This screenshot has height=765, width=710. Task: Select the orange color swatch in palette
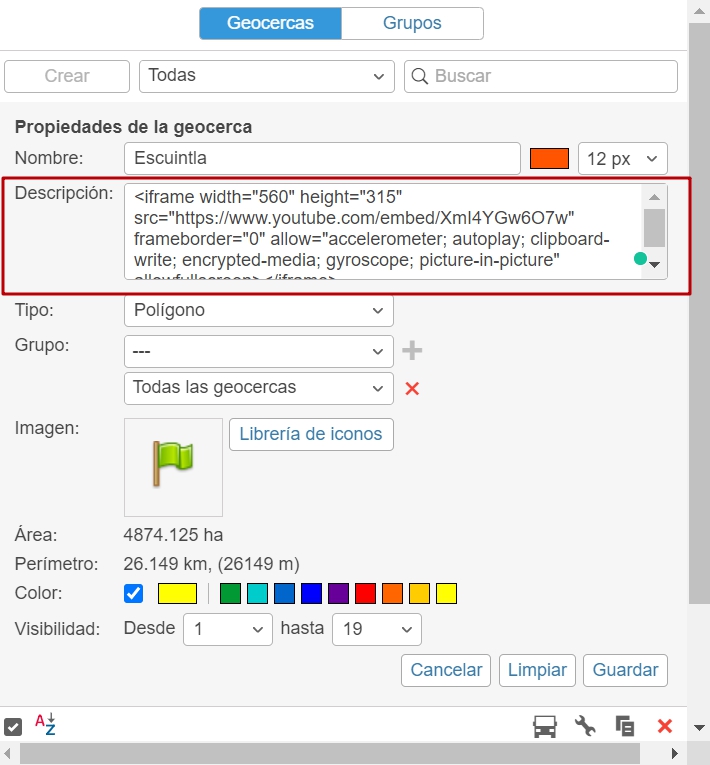[392, 594]
